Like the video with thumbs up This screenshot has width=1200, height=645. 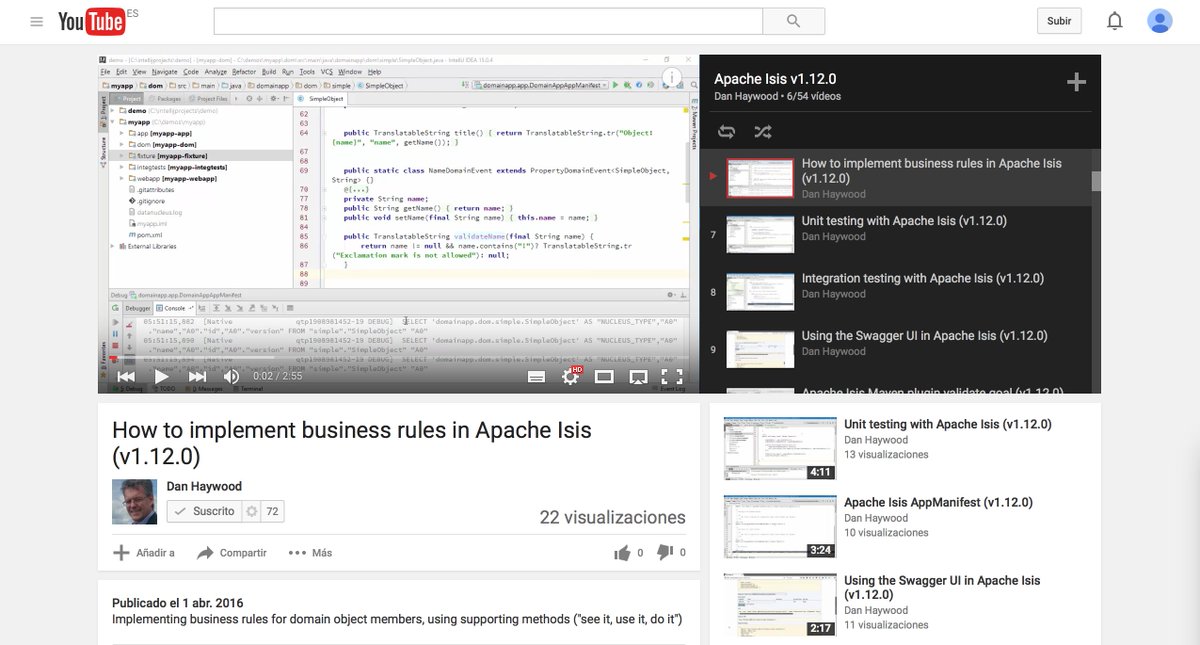(x=622, y=552)
